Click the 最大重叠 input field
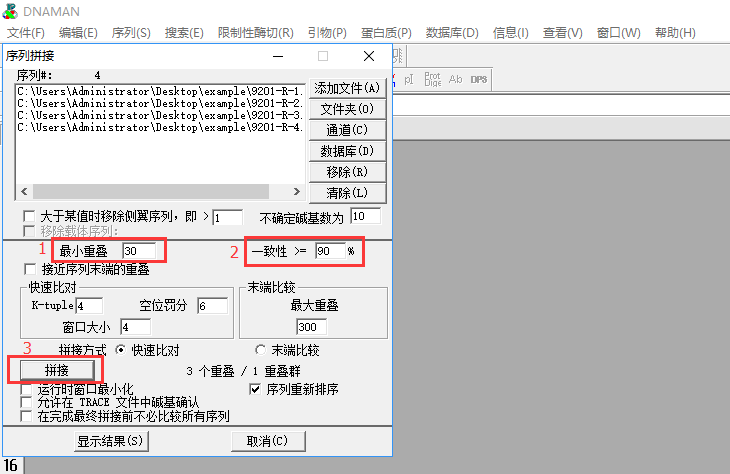Viewport: 730px width, 474px height. (311, 327)
